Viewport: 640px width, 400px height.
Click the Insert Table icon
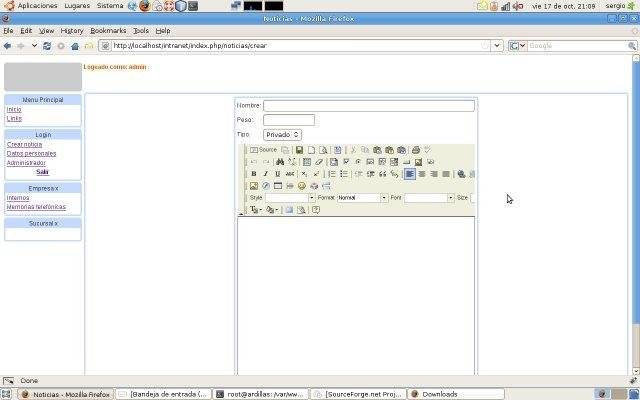coord(278,186)
